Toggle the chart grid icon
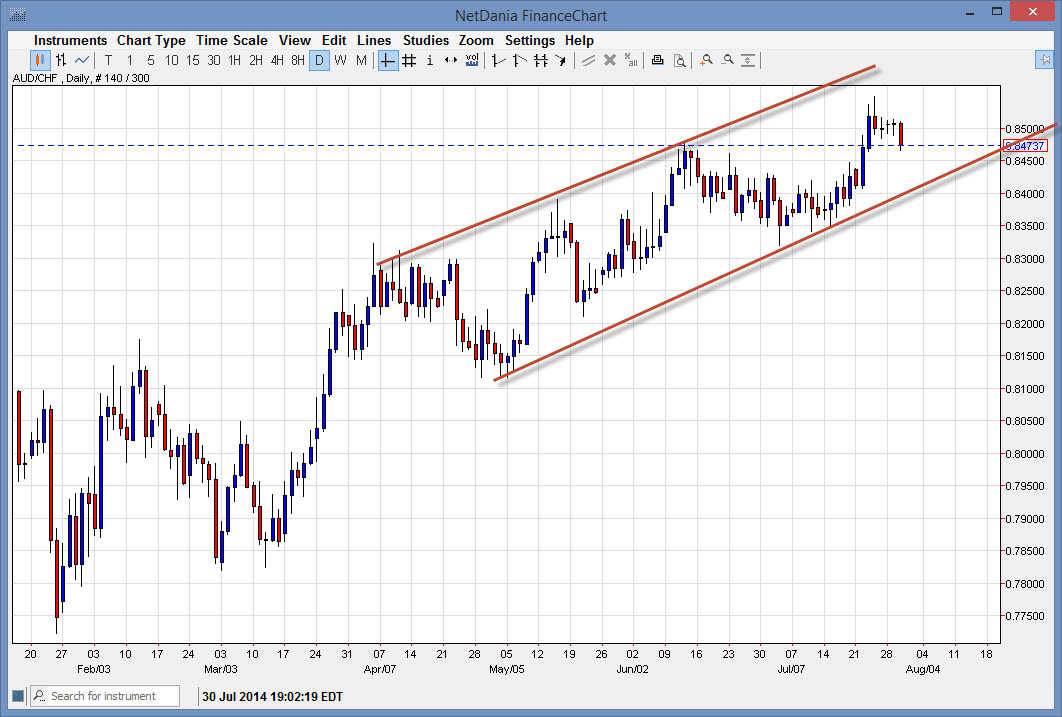The image size is (1062, 717). click(x=408, y=60)
